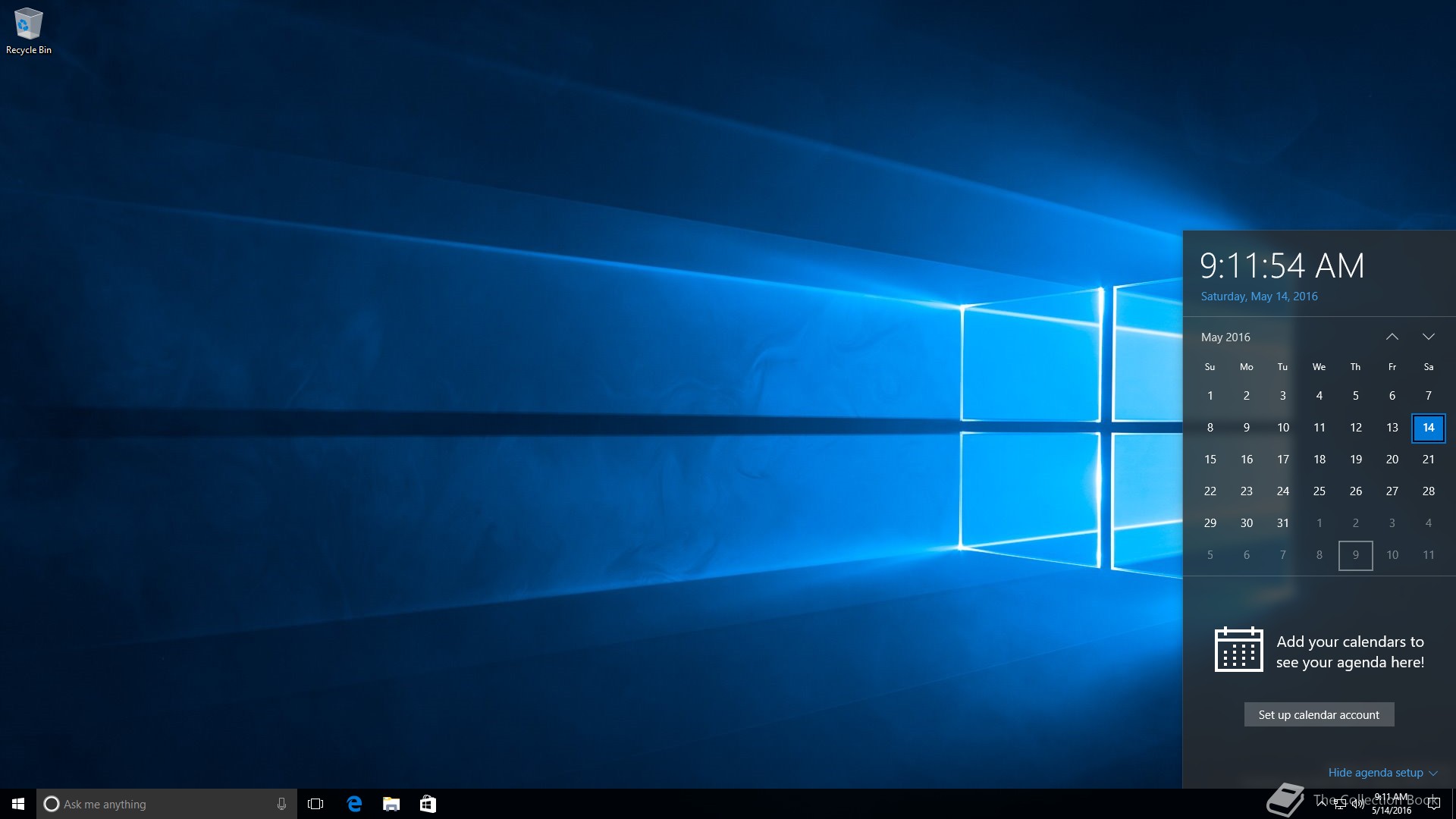
Task: Select May 27 in the calendar
Action: pos(1392,491)
